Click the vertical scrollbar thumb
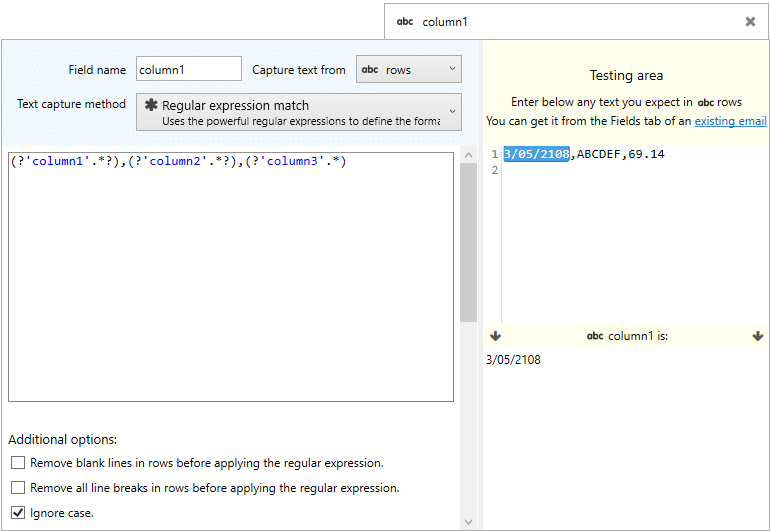The image size is (770, 531). [468, 242]
